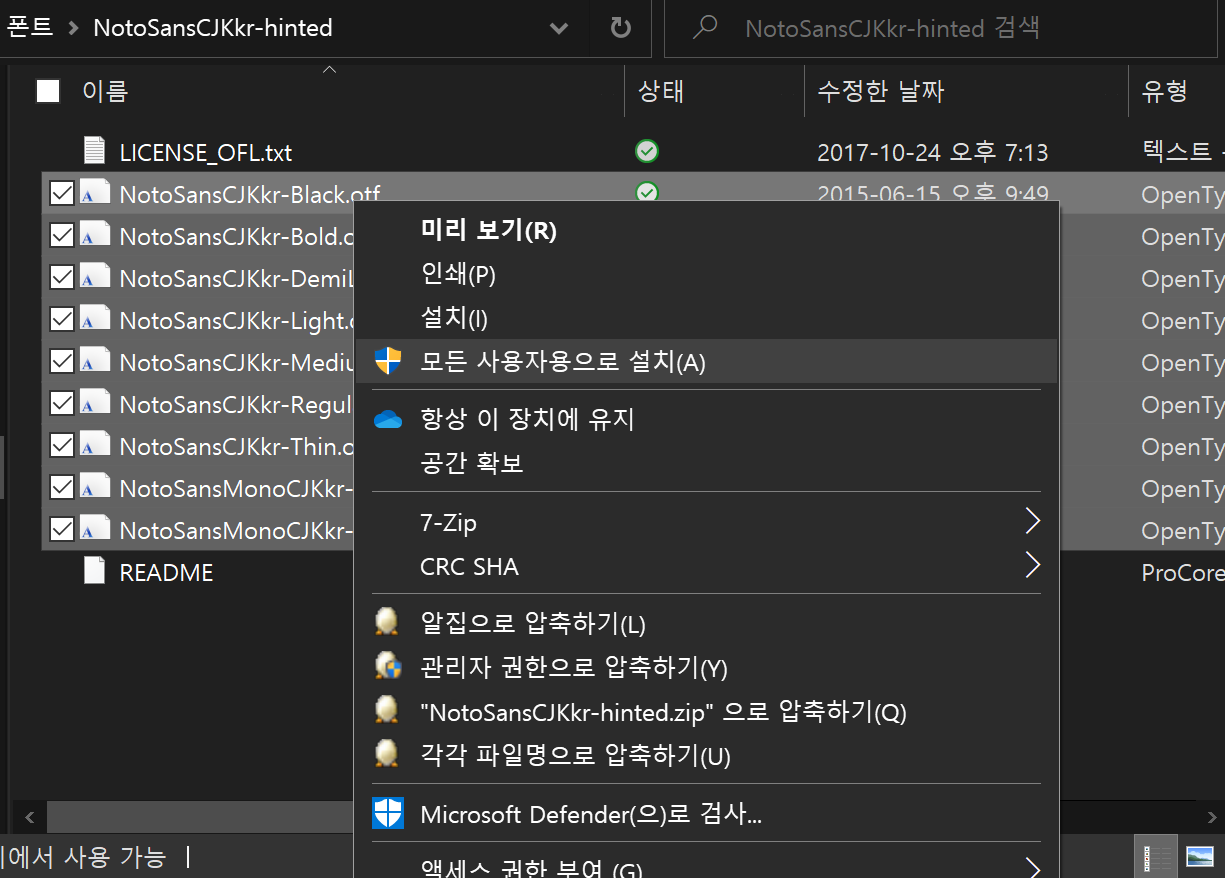Click the sync status icon for LICENSE_OFL.txt
Image resolution: width=1225 pixels, height=878 pixels.
[647, 152]
